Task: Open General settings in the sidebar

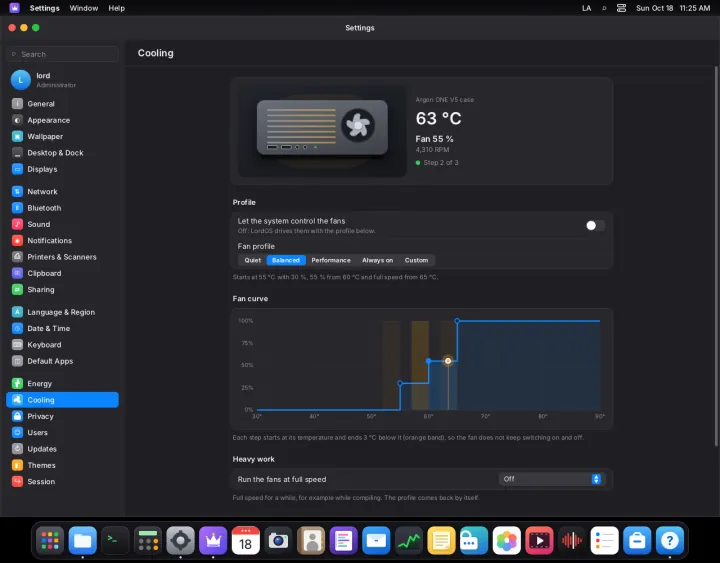Action: click(62, 104)
